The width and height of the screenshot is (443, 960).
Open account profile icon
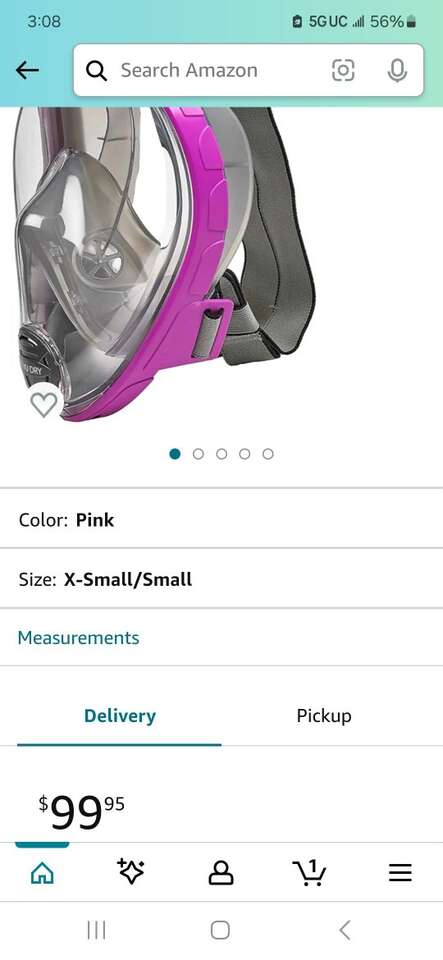coord(221,873)
